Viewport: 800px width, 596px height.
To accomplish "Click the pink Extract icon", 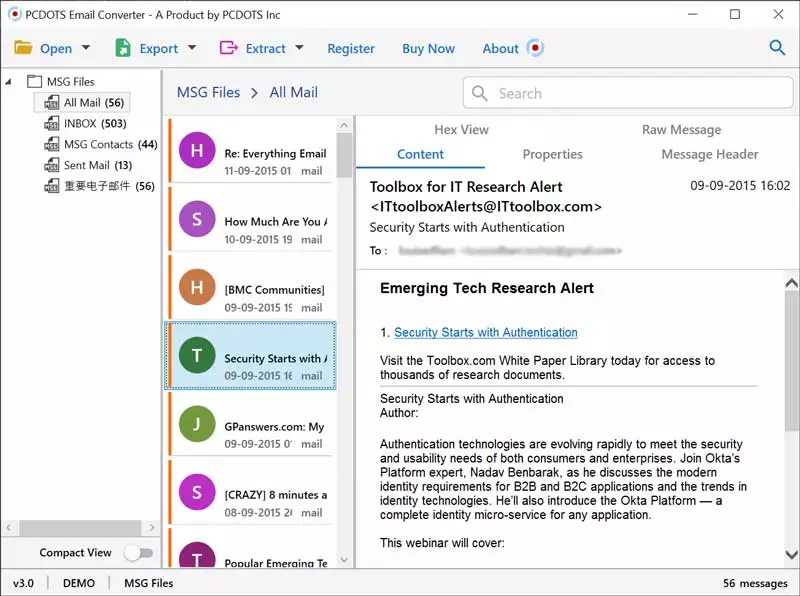I will pyautogui.click(x=229, y=48).
